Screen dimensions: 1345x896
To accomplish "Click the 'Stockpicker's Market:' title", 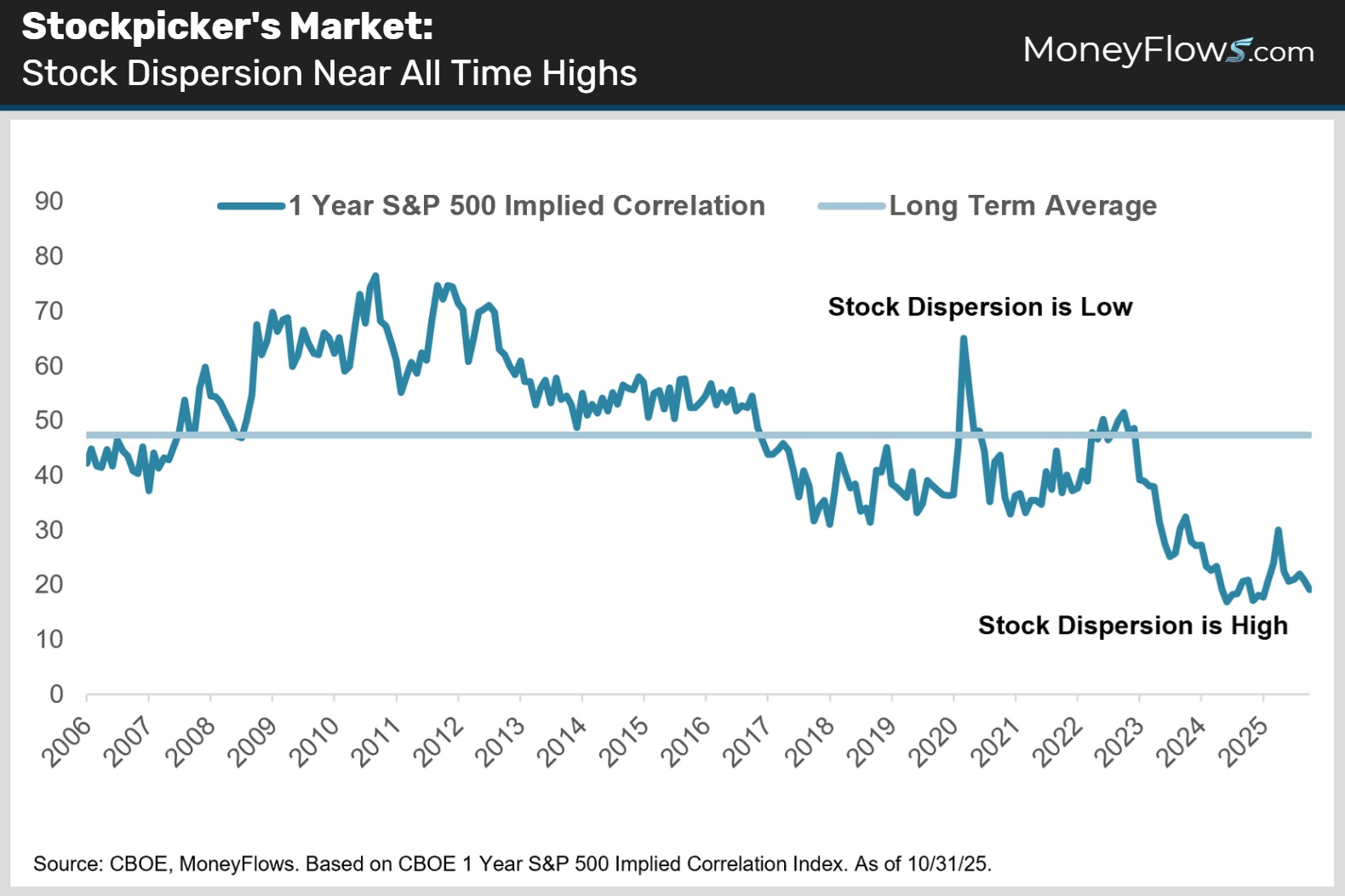I will coord(227,26).
